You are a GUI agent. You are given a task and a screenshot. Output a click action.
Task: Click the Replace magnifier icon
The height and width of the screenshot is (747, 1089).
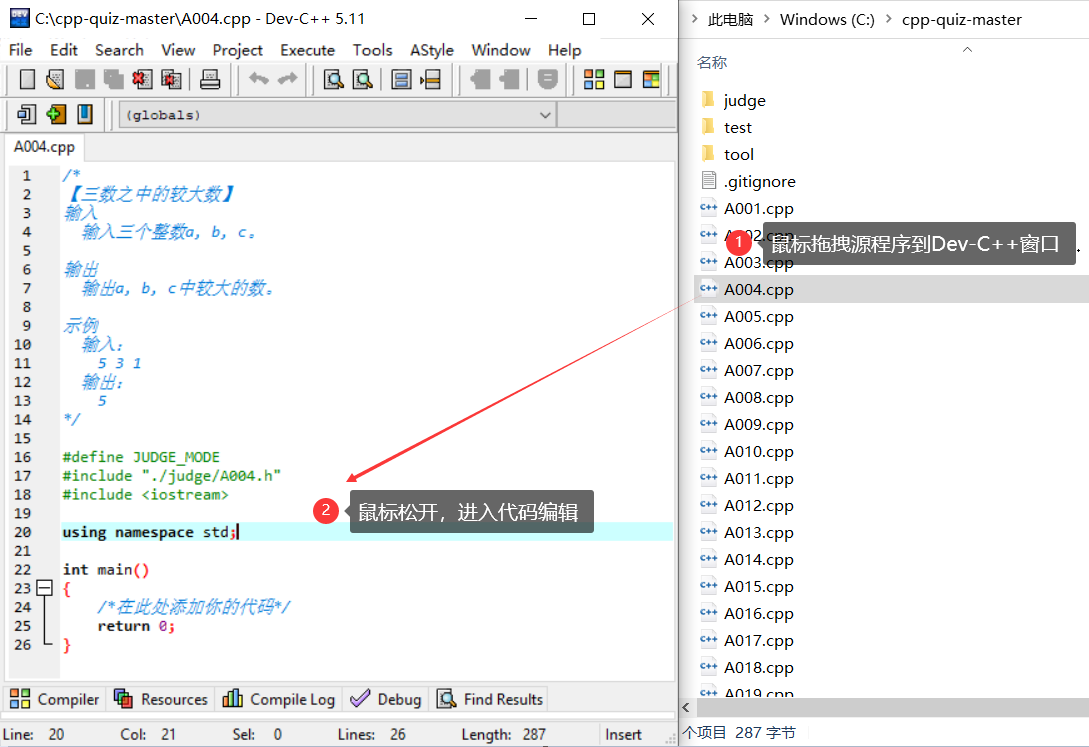coord(363,79)
